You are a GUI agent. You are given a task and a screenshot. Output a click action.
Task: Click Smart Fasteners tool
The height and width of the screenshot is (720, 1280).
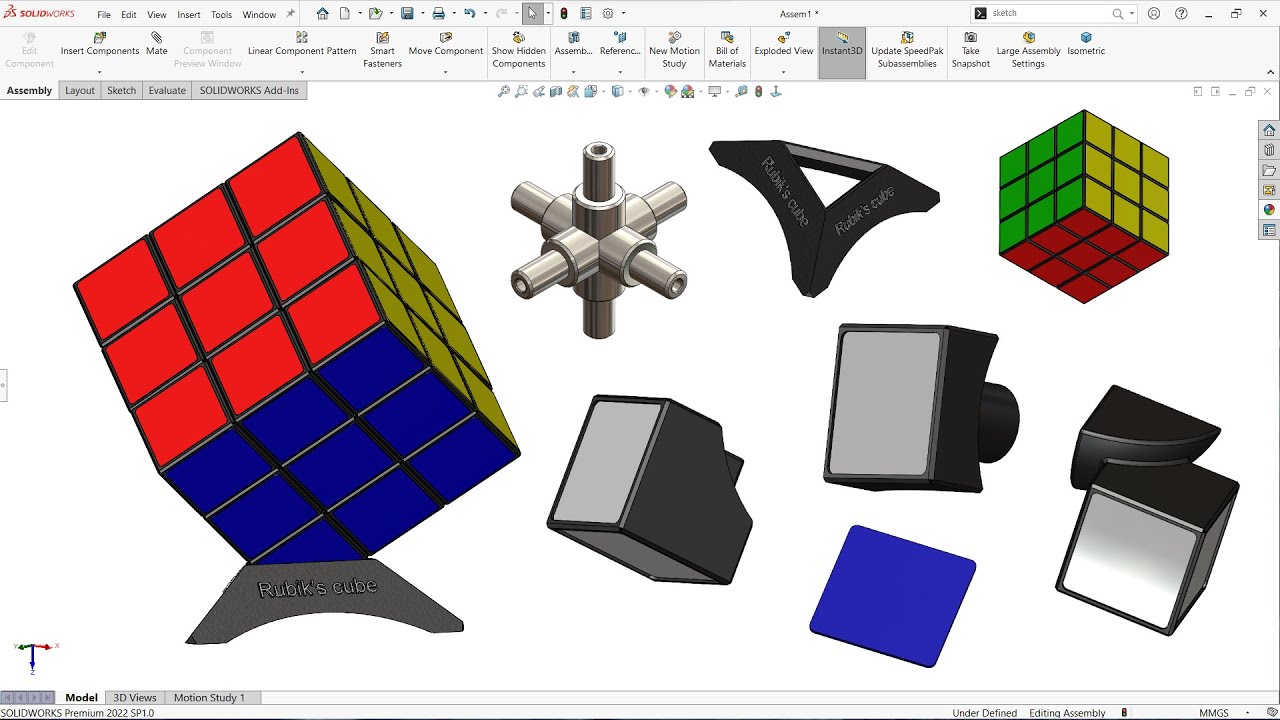coord(382,50)
